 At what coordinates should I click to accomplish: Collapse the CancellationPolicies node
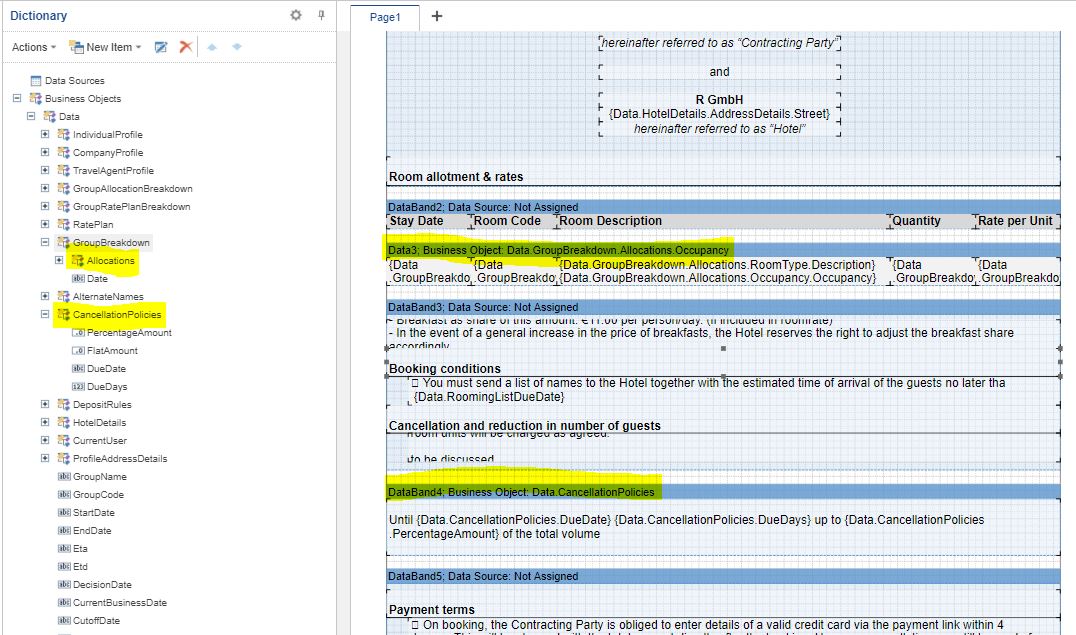point(45,315)
